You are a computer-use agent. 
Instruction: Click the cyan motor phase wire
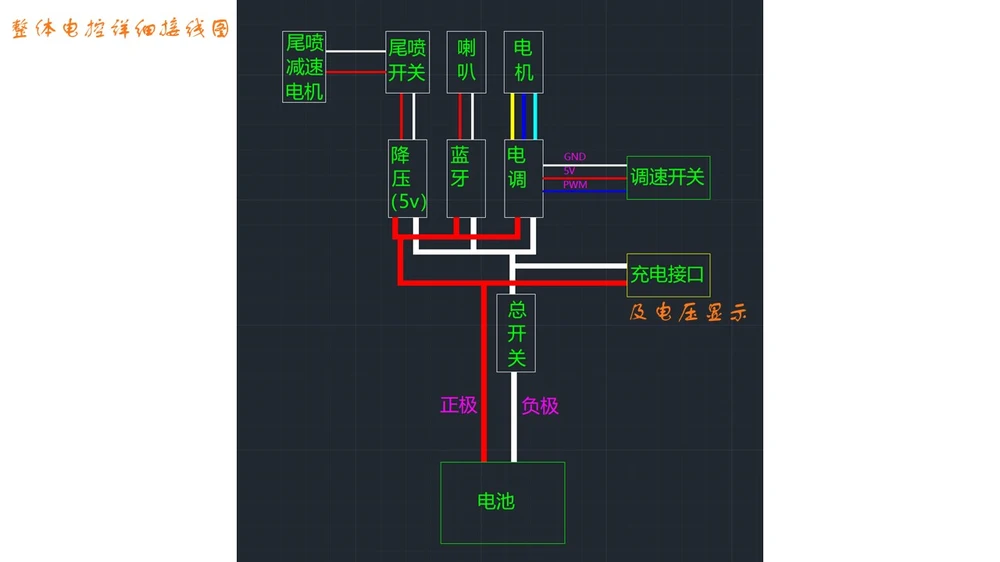[535, 117]
